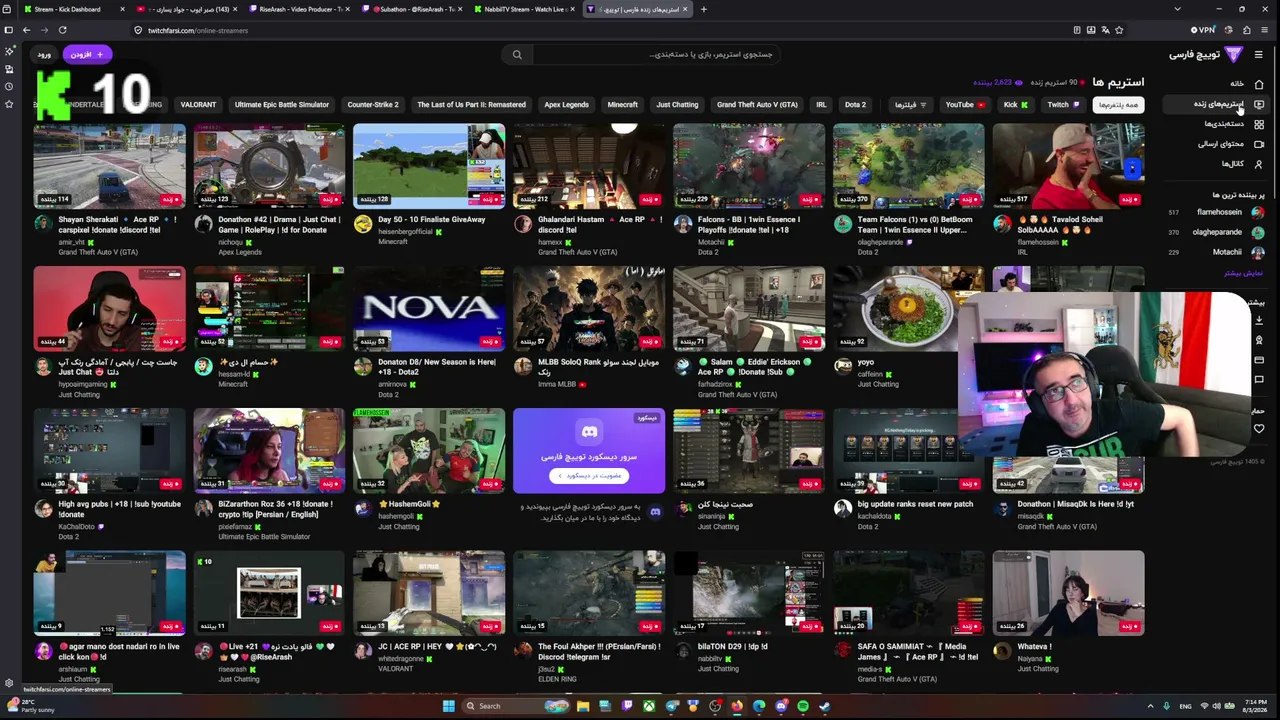Click the heisenbergofficial channel name

click(405, 232)
